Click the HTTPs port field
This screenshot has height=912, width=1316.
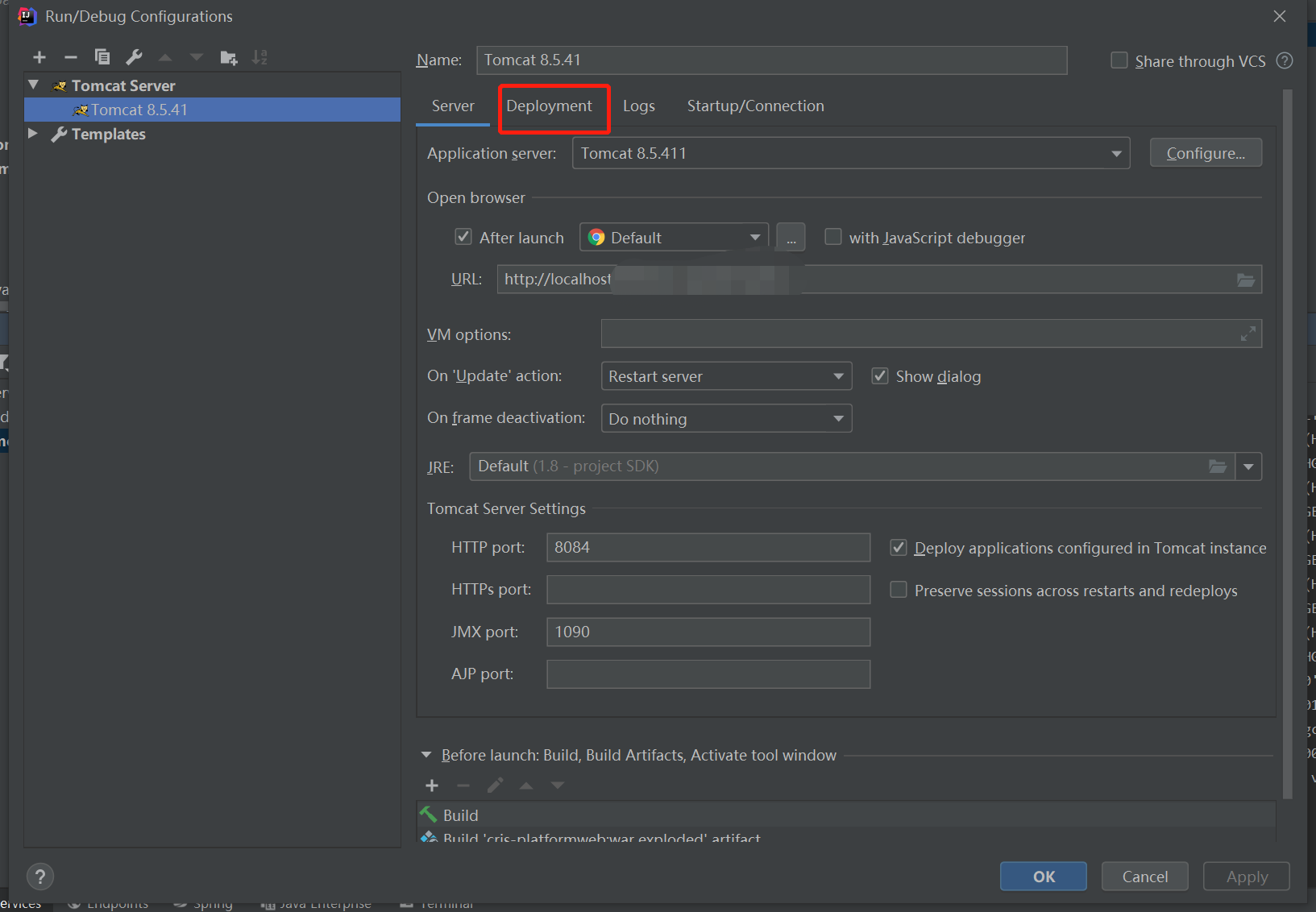tap(708, 590)
